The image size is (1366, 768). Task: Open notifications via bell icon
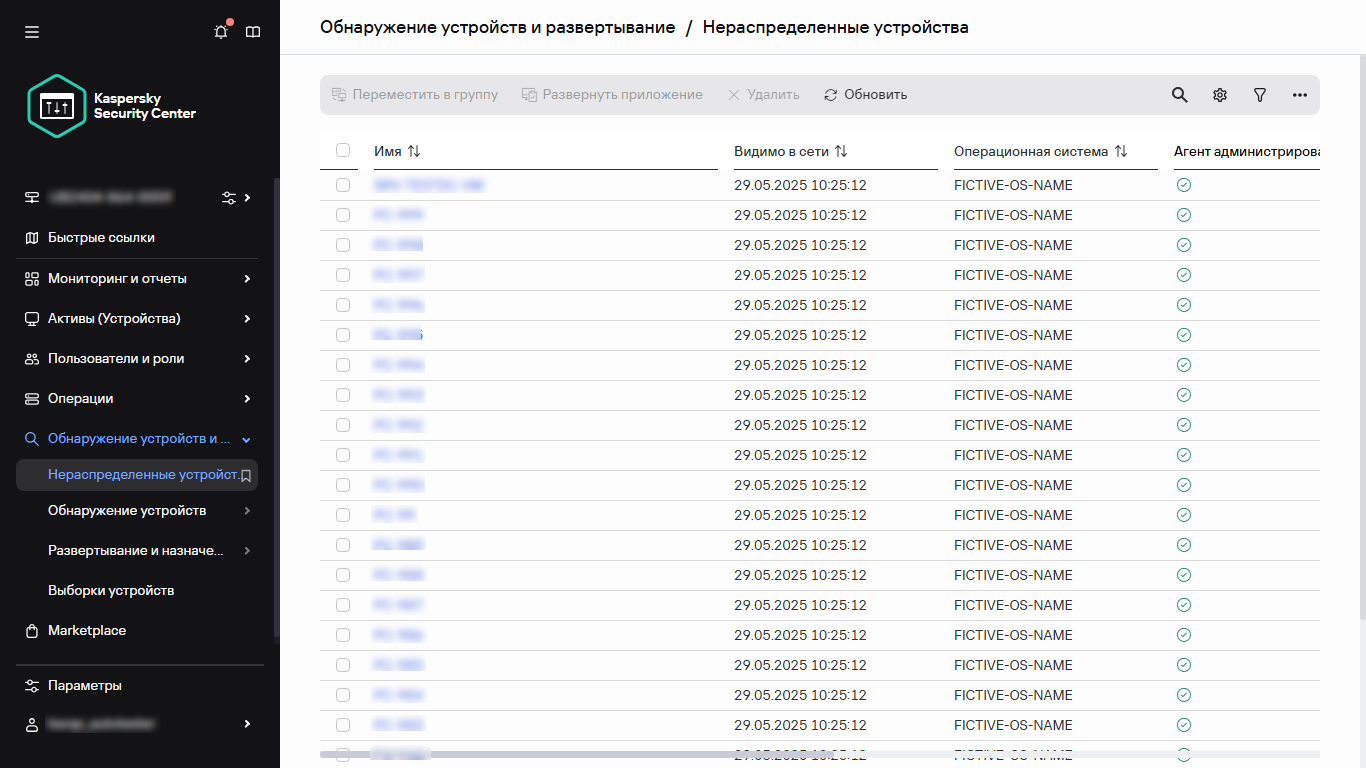tap(220, 31)
